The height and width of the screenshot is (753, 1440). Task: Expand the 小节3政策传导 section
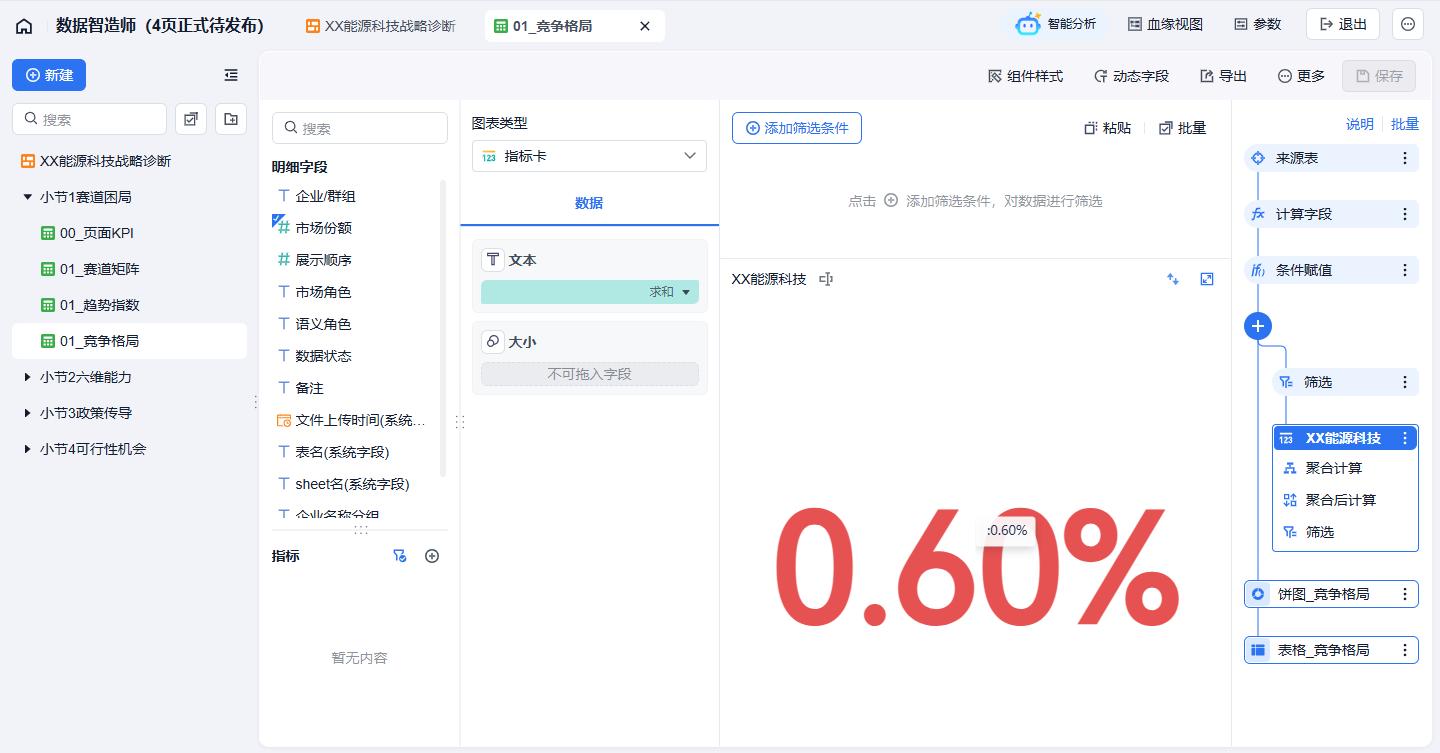tap(28, 413)
